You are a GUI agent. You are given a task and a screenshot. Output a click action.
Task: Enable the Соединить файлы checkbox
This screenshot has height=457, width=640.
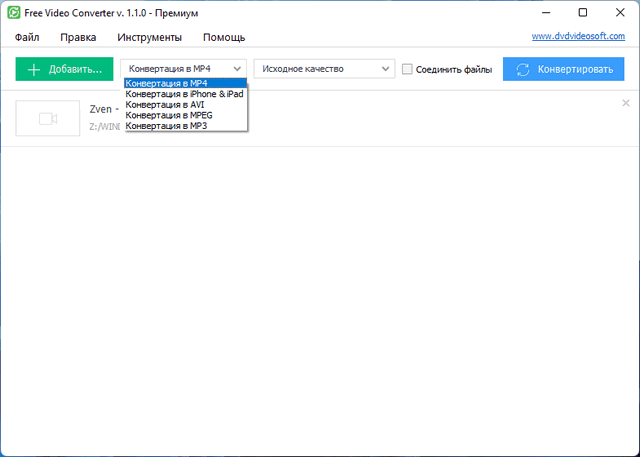pyautogui.click(x=407, y=69)
